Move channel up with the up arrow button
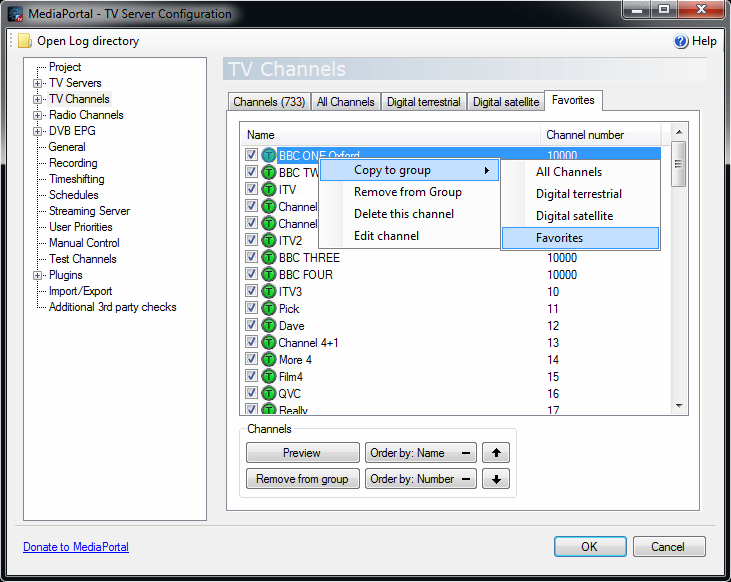 tap(496, 452)
